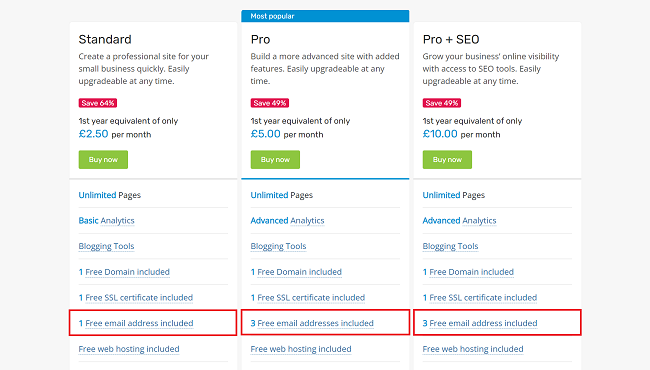Click Buy now under the Pro plan
Viewport: 650px width, 370px height.
[275, 160]
